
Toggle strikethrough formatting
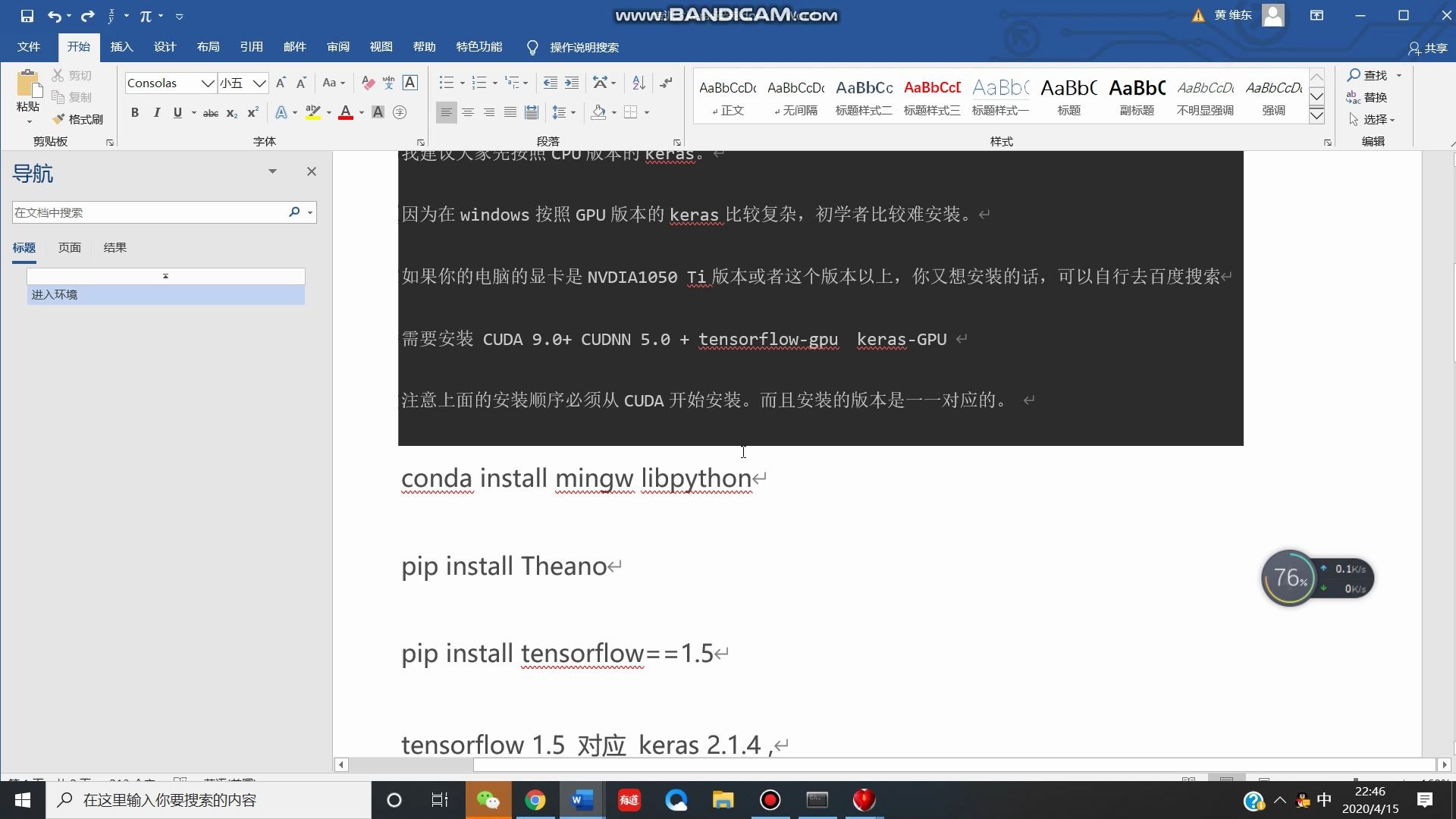pos(211,112)
